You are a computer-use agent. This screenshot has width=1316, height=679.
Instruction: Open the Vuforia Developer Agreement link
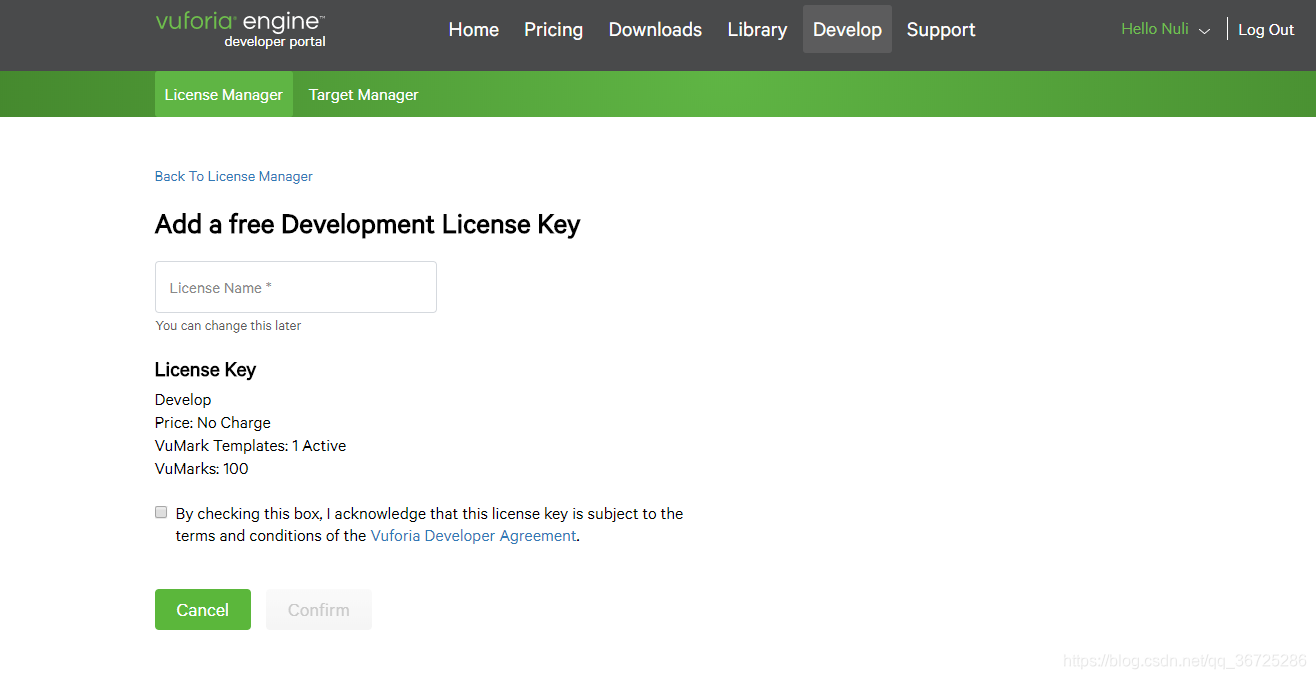473,536
